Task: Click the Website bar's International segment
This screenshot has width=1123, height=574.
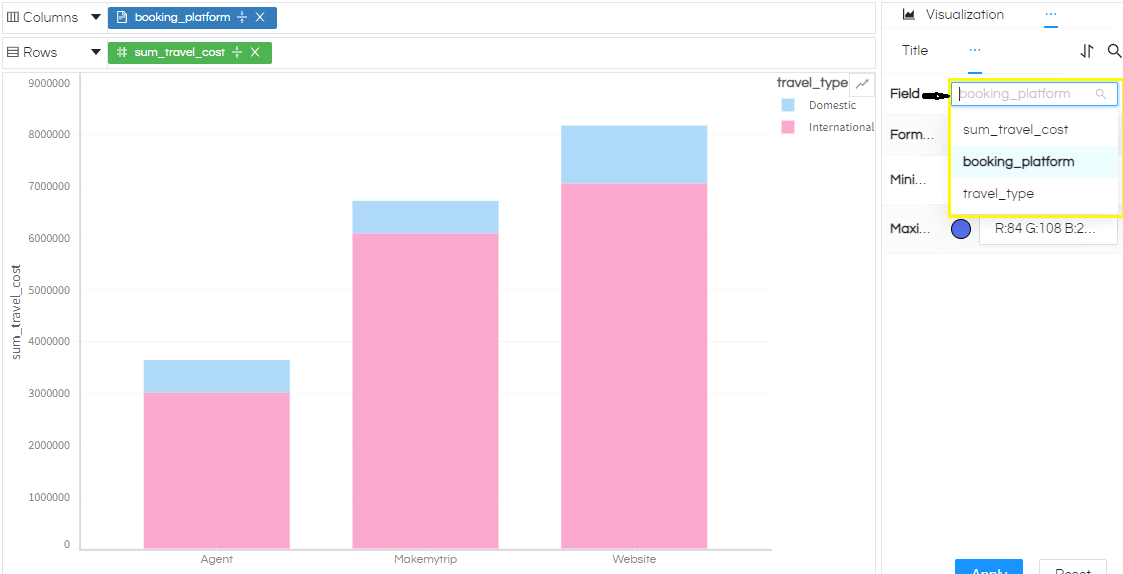Action: 634,365
